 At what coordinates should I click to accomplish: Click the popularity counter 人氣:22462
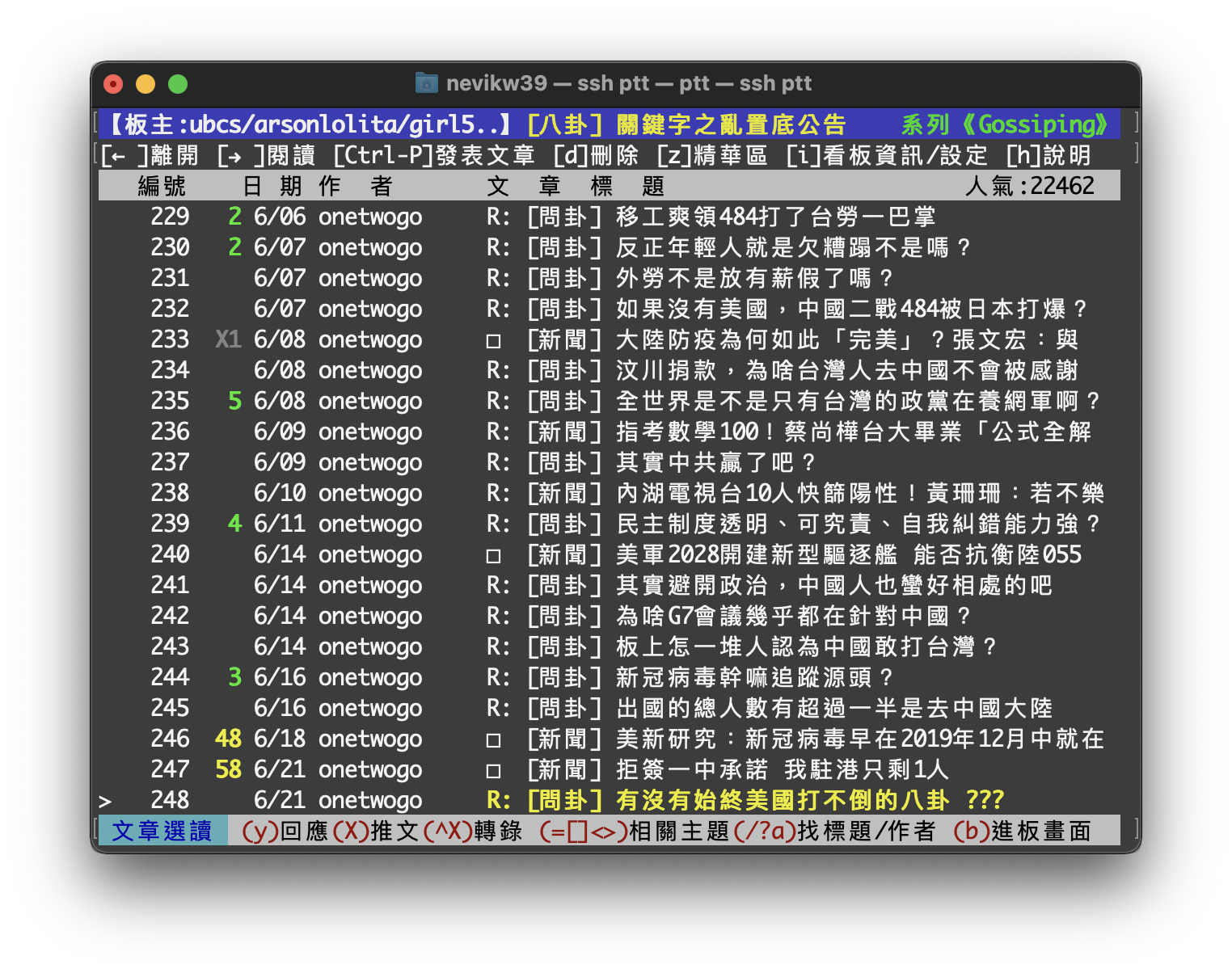(x=1030, y=186)
